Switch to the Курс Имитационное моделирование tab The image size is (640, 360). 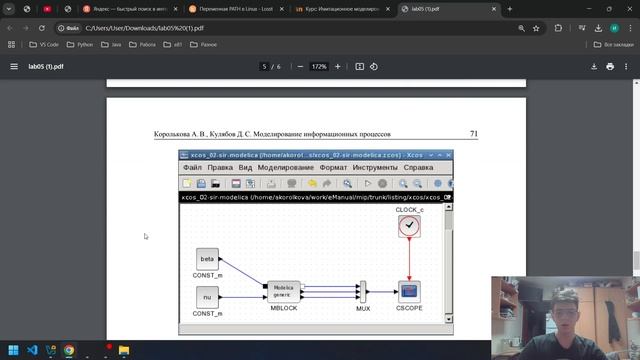pyautogui.click(x=342, y=9)
